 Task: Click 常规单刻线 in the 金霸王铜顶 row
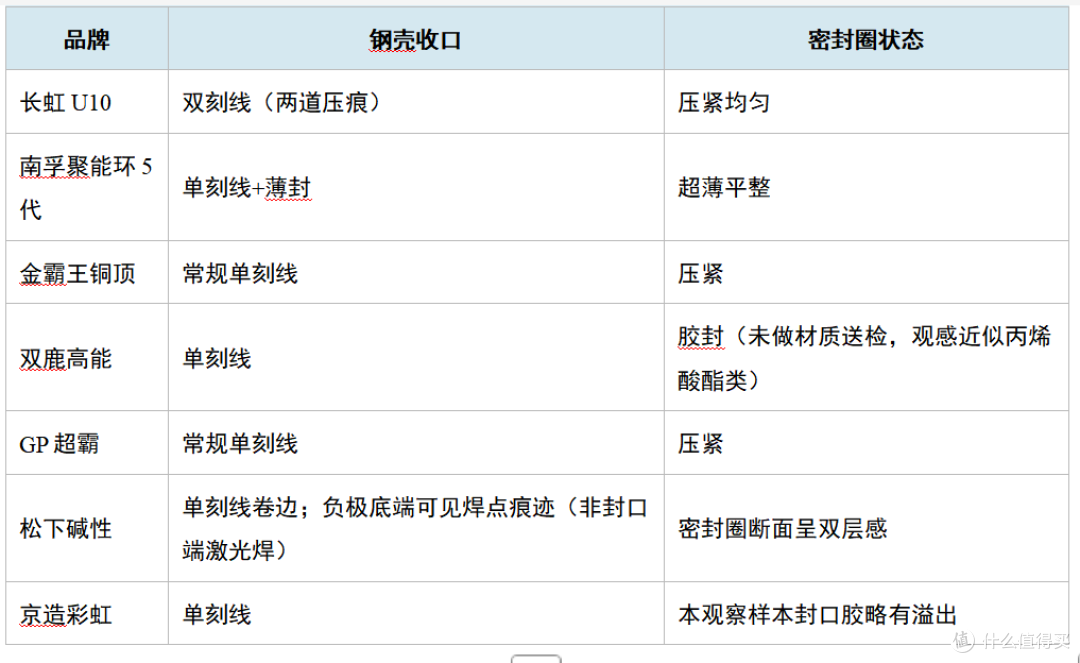tap(416, 273)
